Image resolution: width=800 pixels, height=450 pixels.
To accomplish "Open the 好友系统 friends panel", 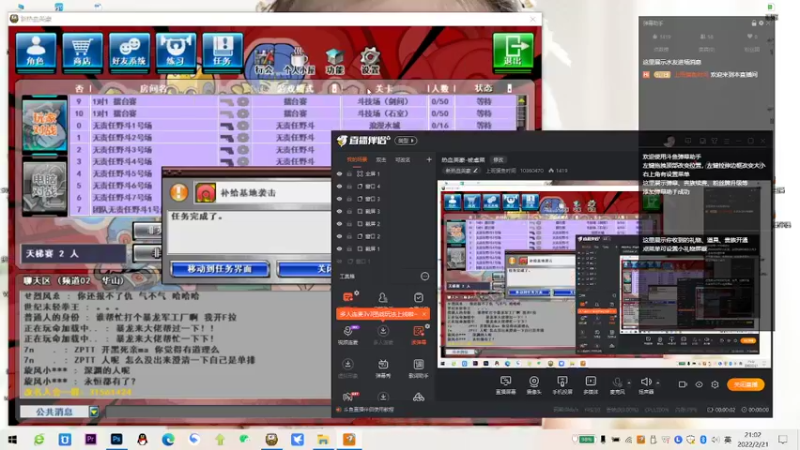I will tap(129, 51).
